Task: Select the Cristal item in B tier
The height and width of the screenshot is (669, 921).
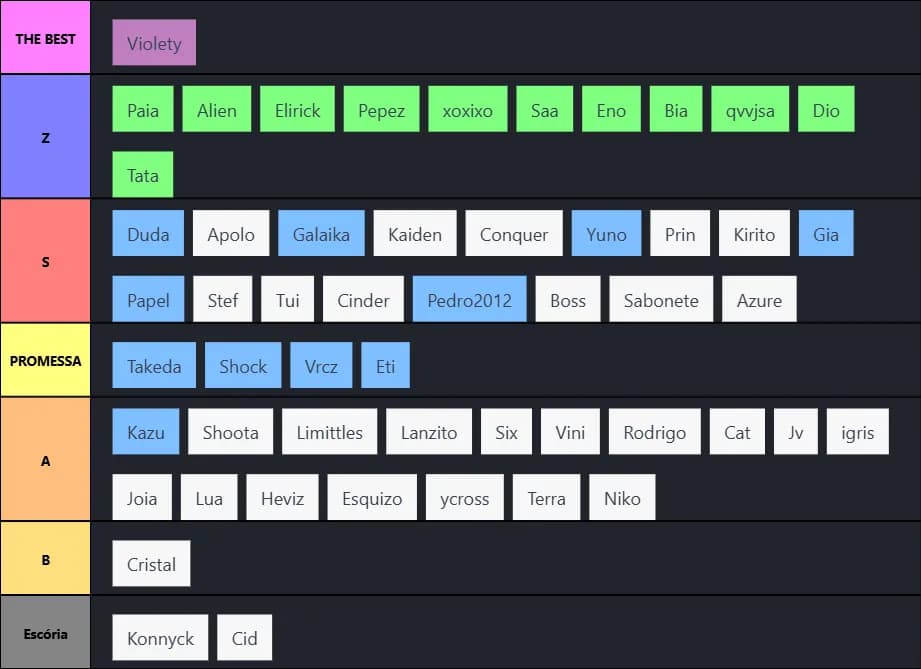Action: tap(151, 564)
